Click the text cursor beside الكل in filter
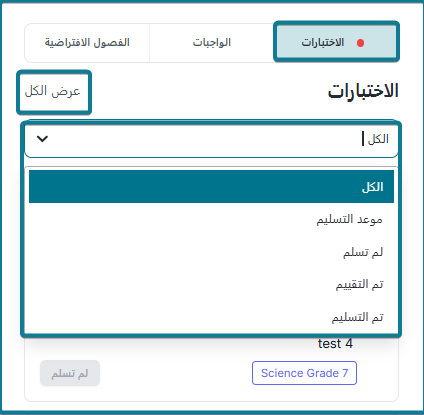 [363, 139]
